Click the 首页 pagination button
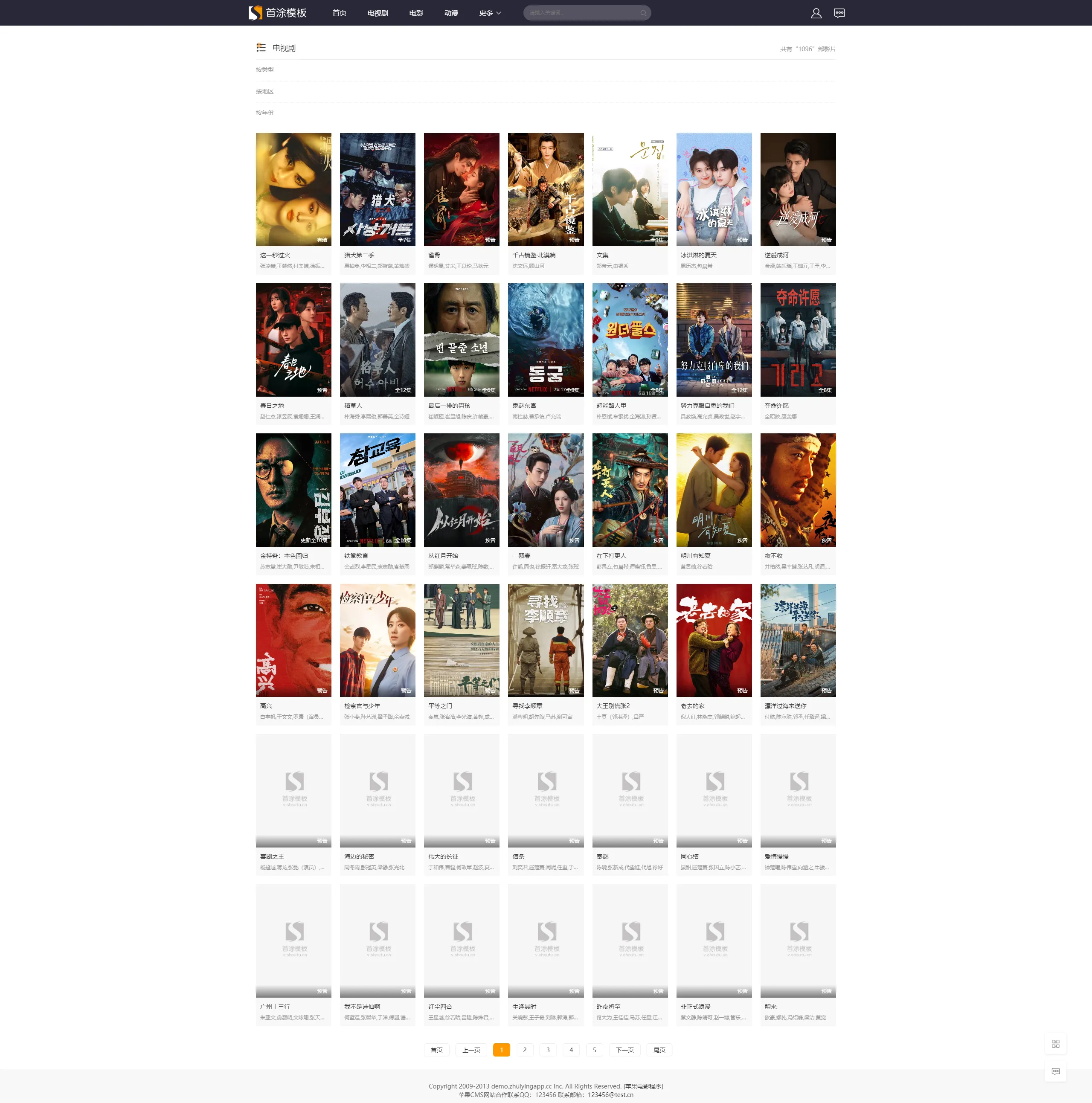This screenshot has height=1103, width=1092. pyautogui.click(x=437, y=1050)
